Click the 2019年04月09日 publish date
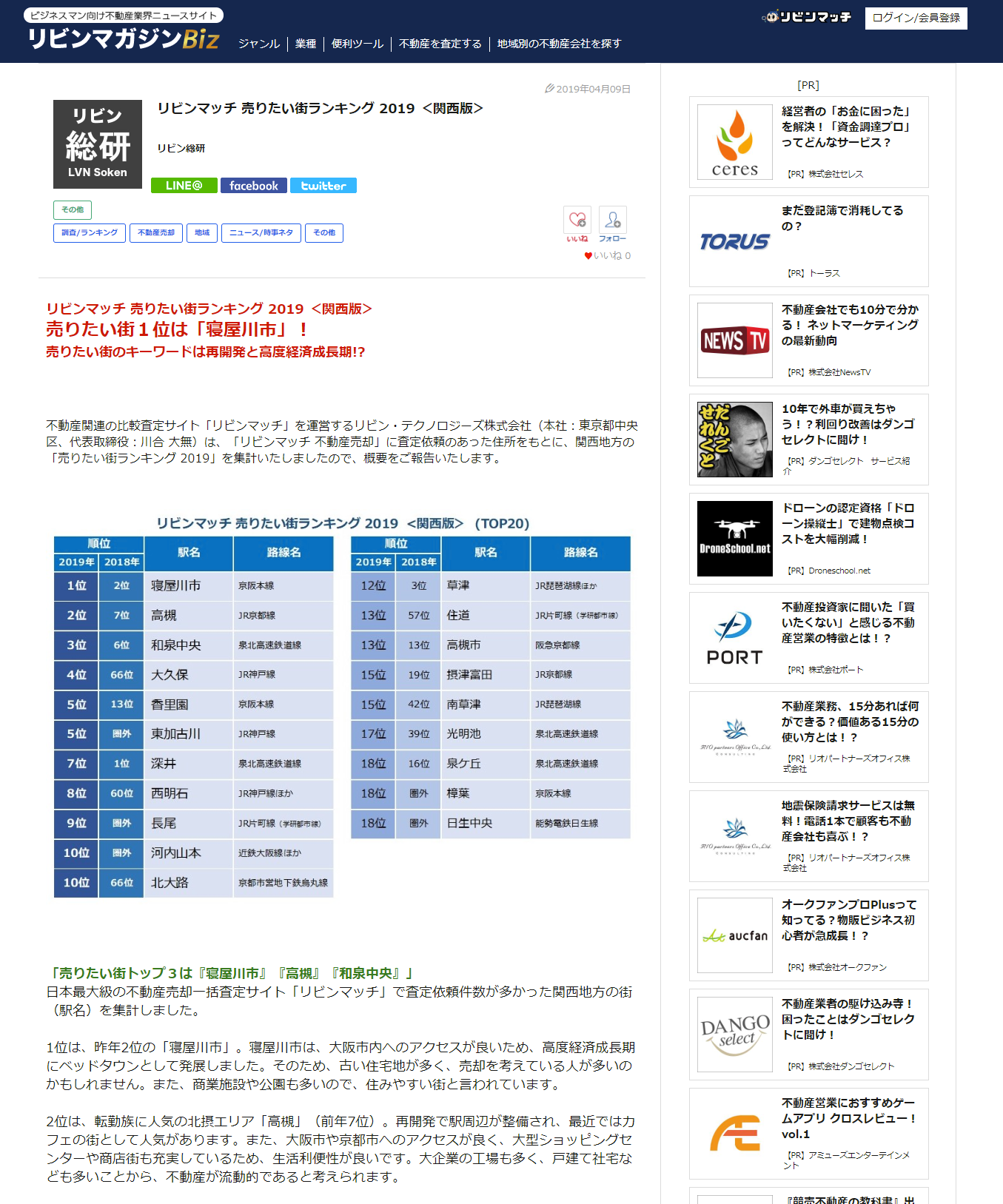Image resolution: width=1003 pixels, height=1204 pixels. click(588, 89)
